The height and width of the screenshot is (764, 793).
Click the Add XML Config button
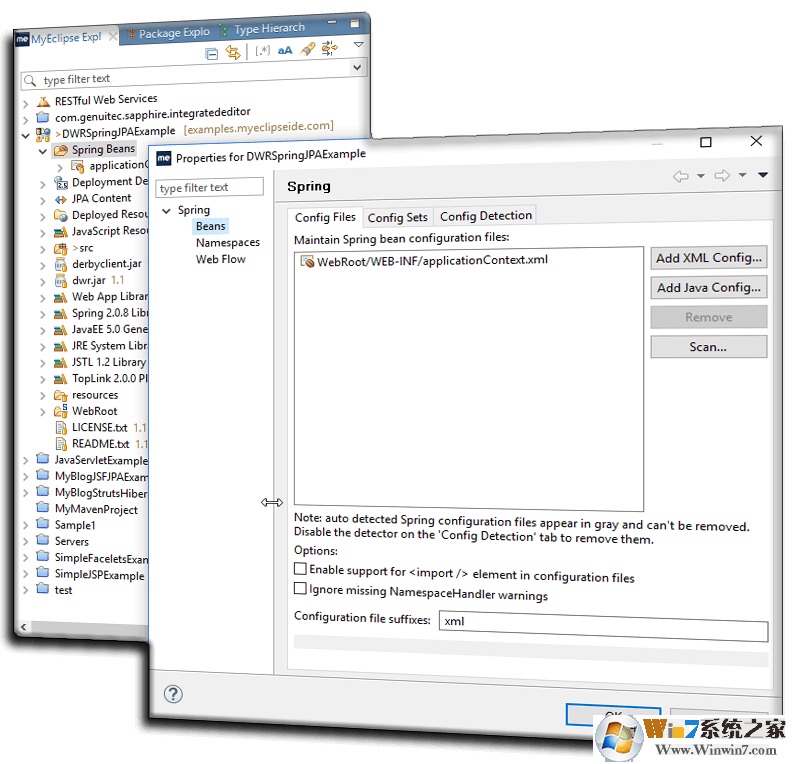708,258
